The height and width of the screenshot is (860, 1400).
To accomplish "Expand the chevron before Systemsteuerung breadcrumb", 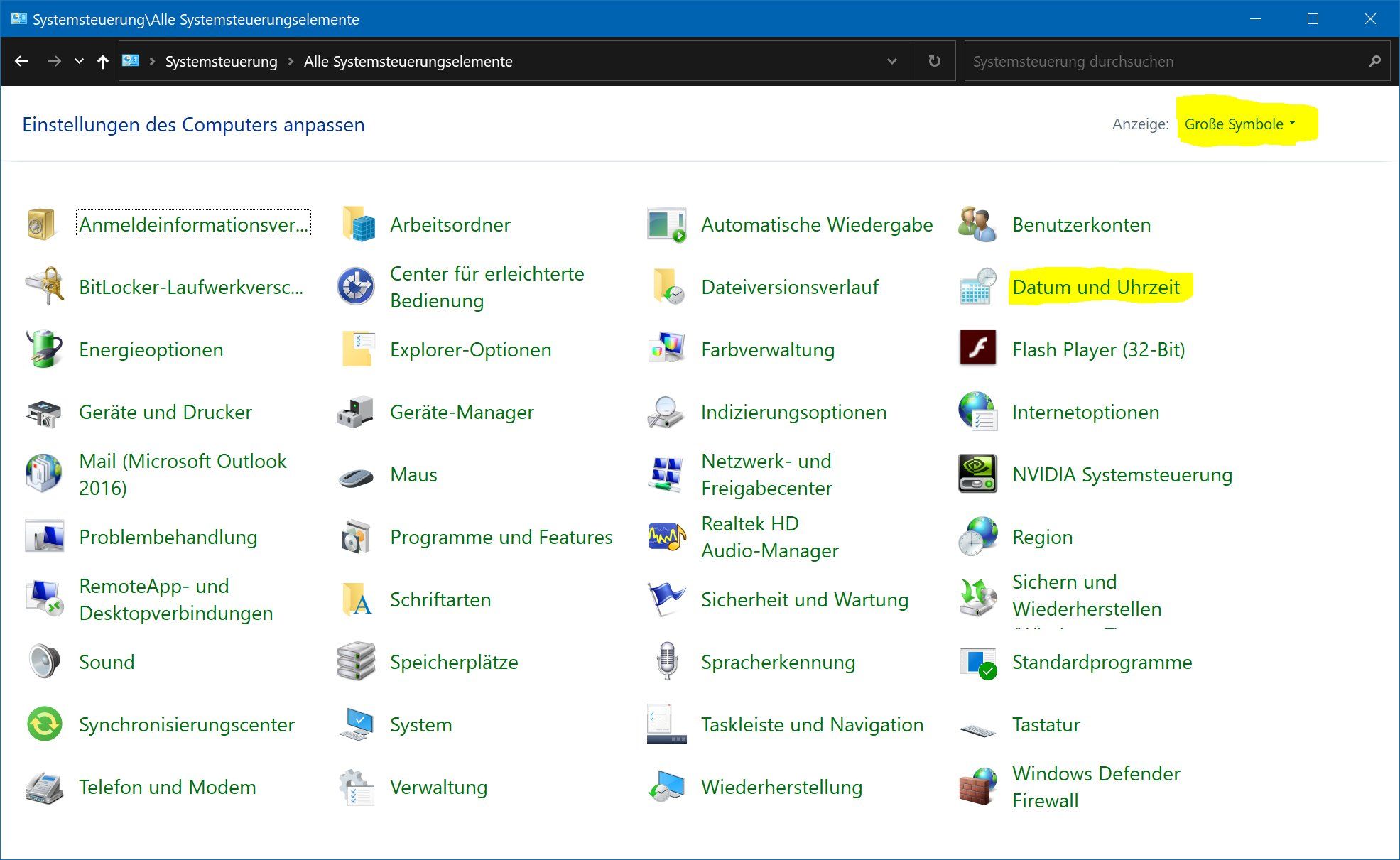I will [152, 62].
